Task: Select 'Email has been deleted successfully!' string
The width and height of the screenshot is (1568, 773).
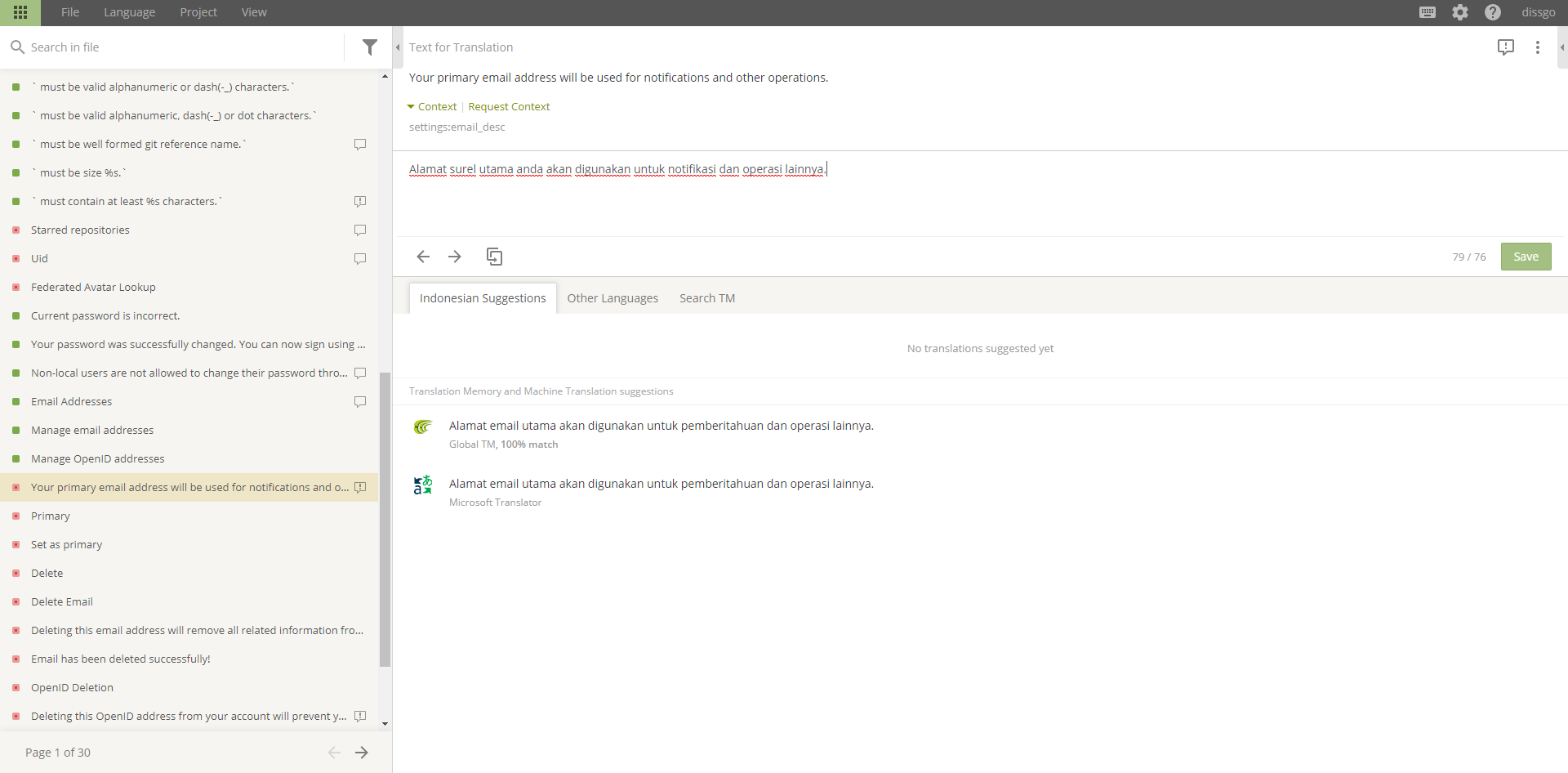Action: (188, 659)
